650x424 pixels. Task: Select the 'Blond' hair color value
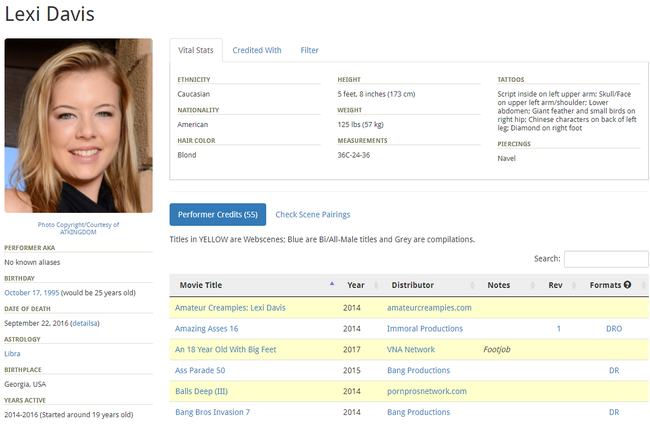pos(187,155)
